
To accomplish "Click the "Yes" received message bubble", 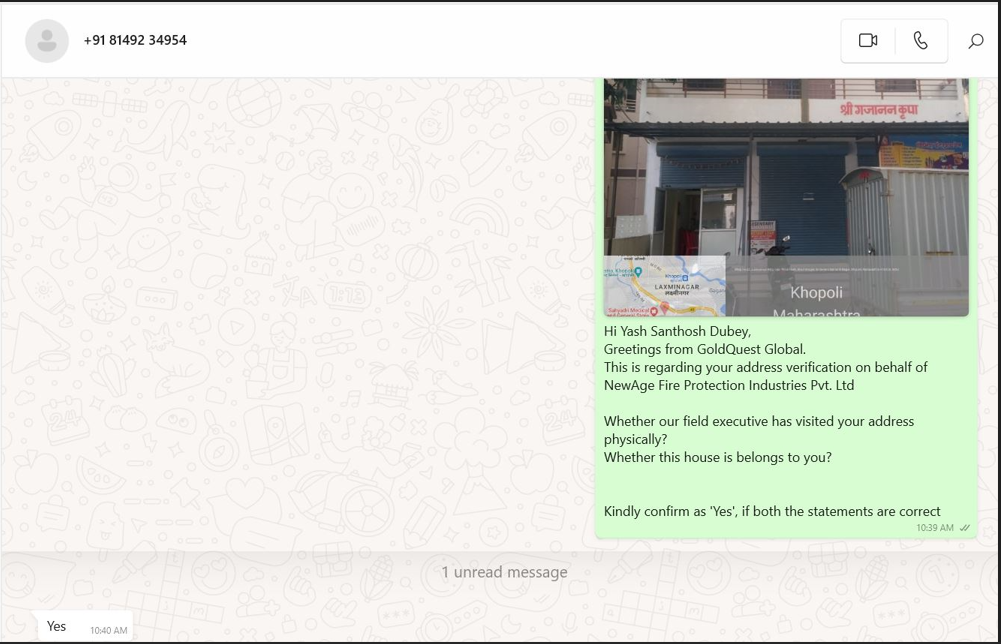I will [83, 627].
